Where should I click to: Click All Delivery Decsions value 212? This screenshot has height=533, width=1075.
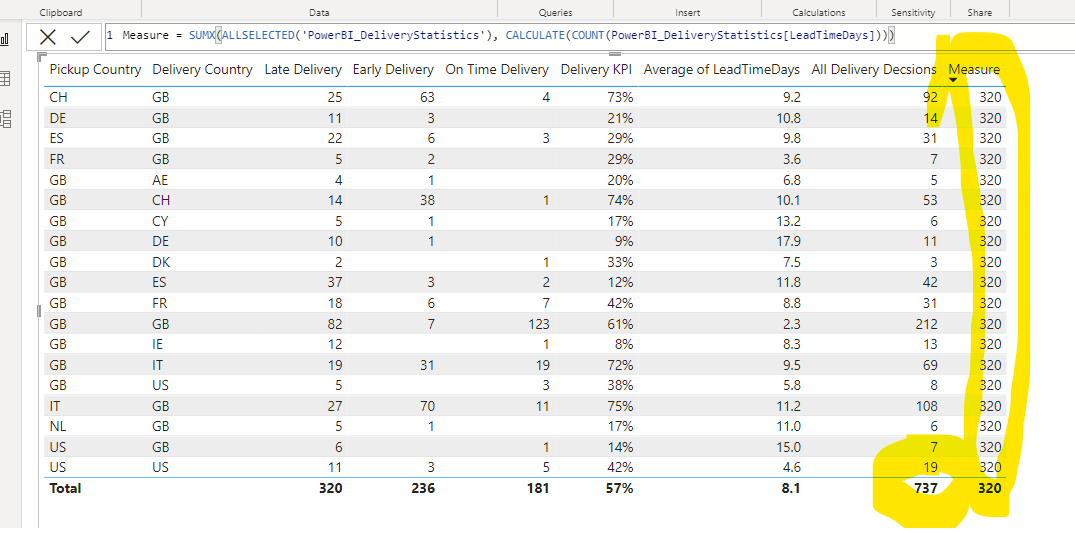[x=926, y=323]
